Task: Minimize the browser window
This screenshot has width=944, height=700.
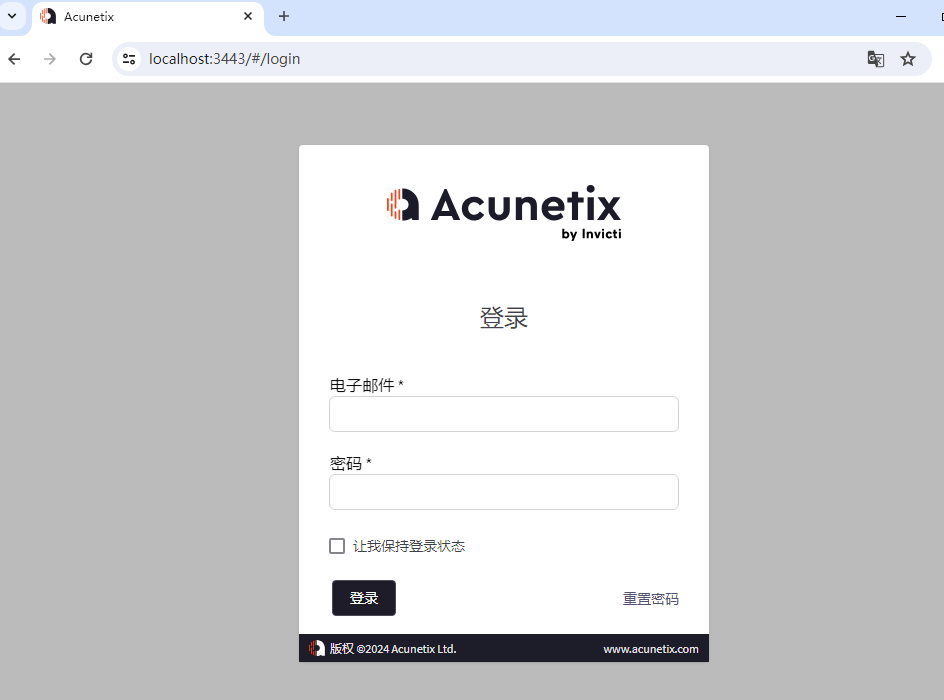Action: 901,16
